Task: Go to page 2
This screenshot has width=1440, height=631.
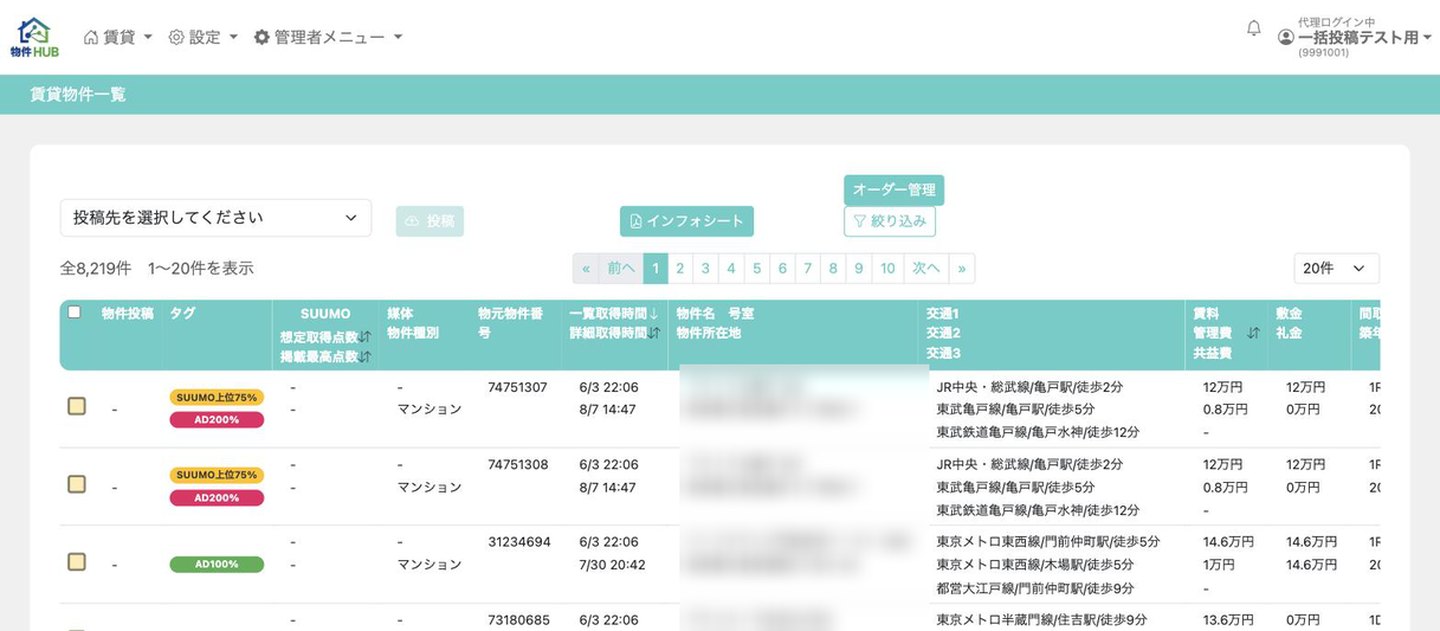Action: tap(680, 268)
